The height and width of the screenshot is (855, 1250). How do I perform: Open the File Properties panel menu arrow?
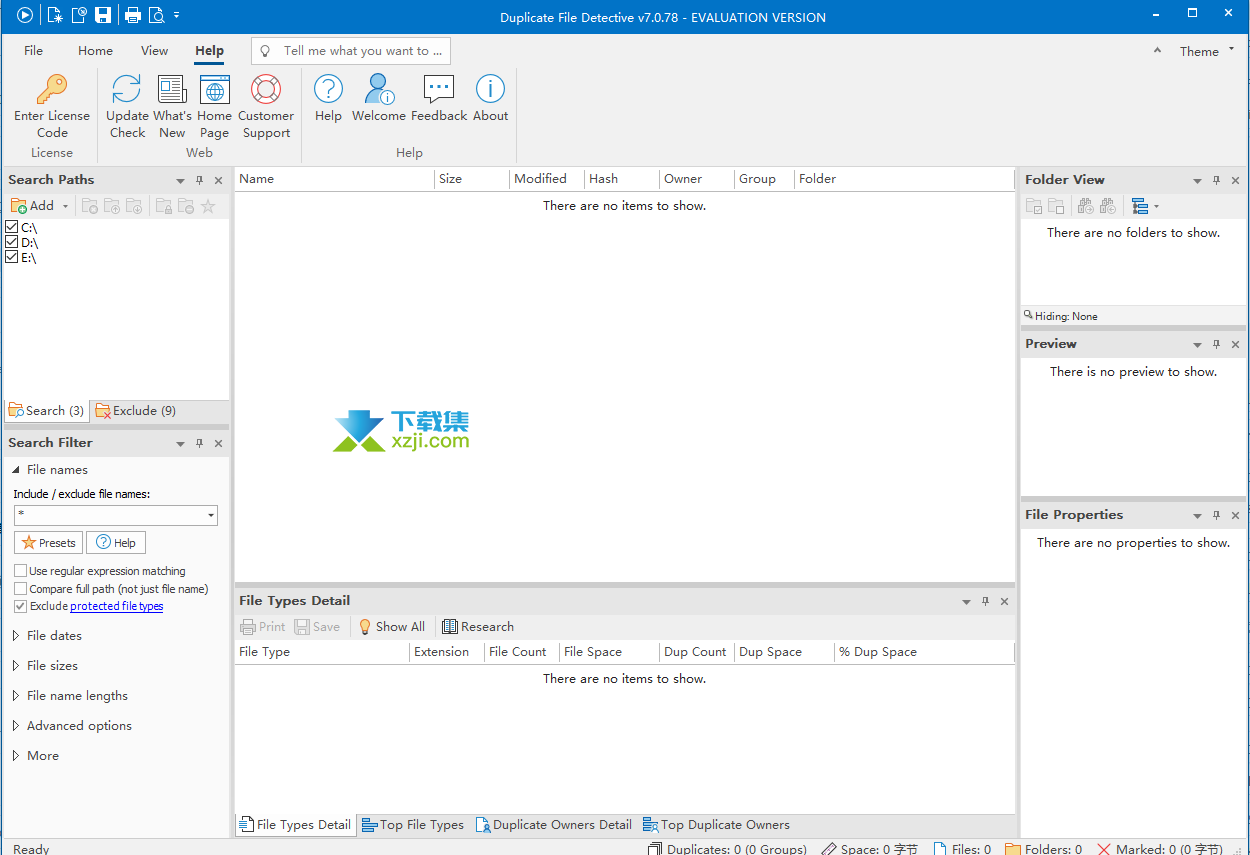(1197, 516)
